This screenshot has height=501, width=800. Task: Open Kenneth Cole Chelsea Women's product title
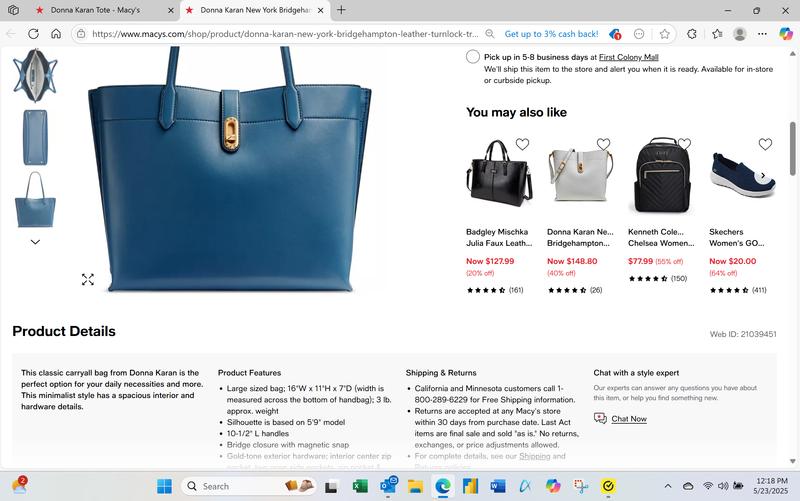tap(661, 237)
